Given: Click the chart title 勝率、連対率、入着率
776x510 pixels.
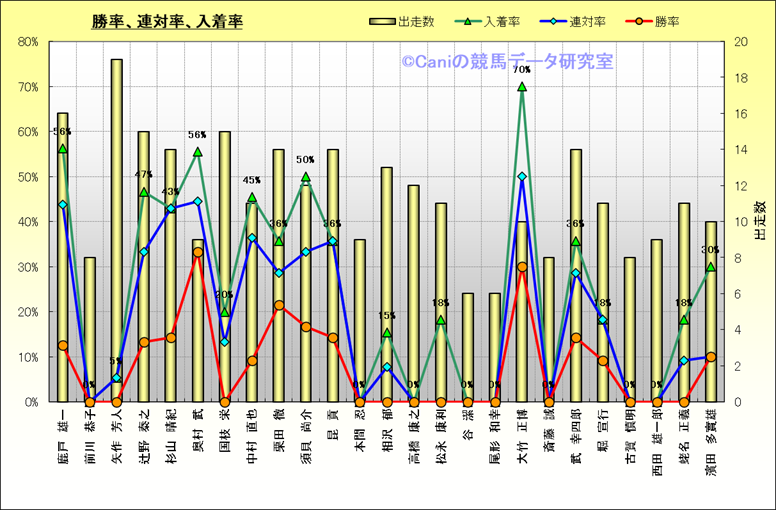Looking at the screenshot, I should pyautogui.click(x=166, y=21).
